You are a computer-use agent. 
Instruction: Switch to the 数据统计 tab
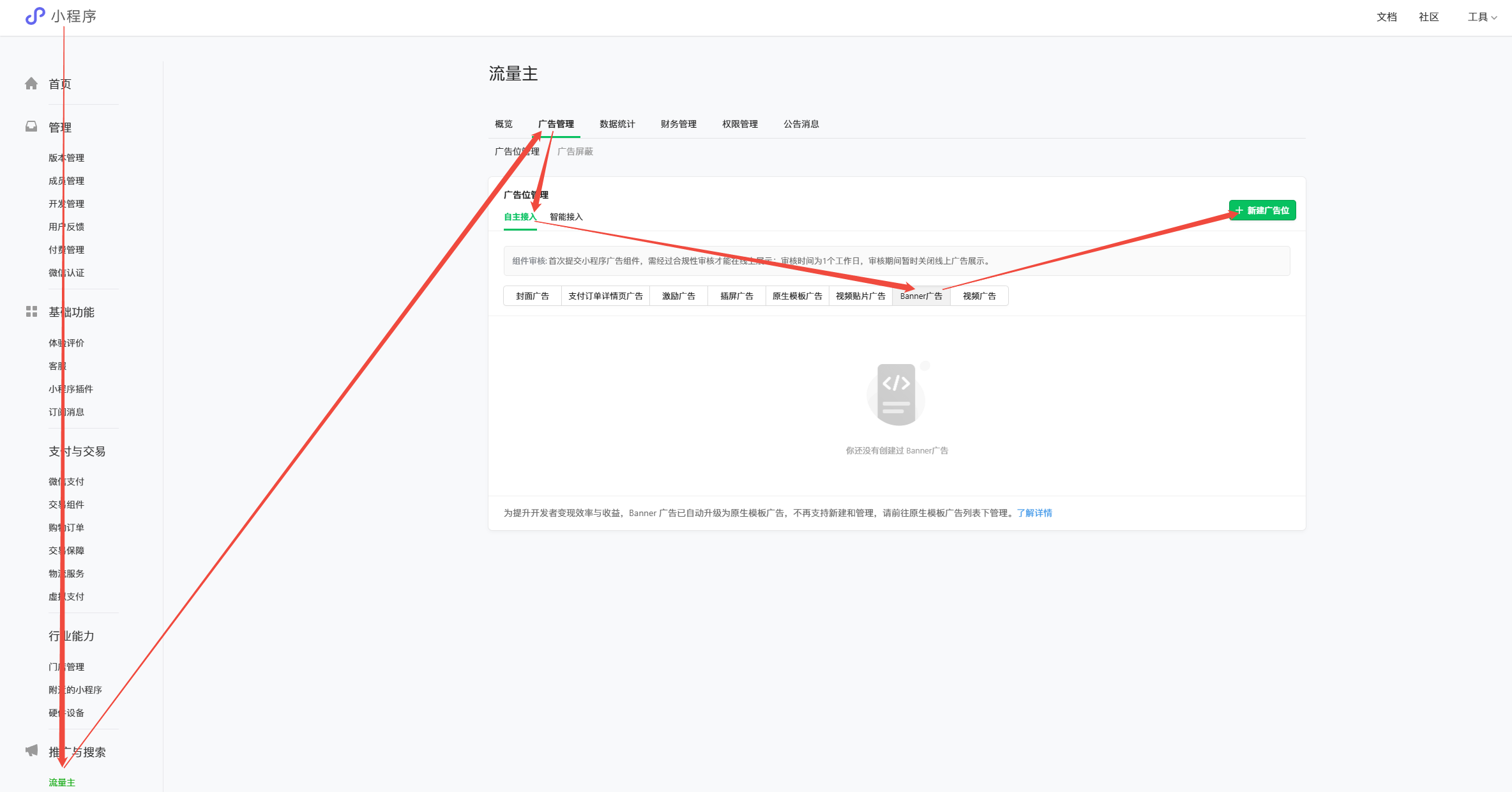click(x=617, y=124)
